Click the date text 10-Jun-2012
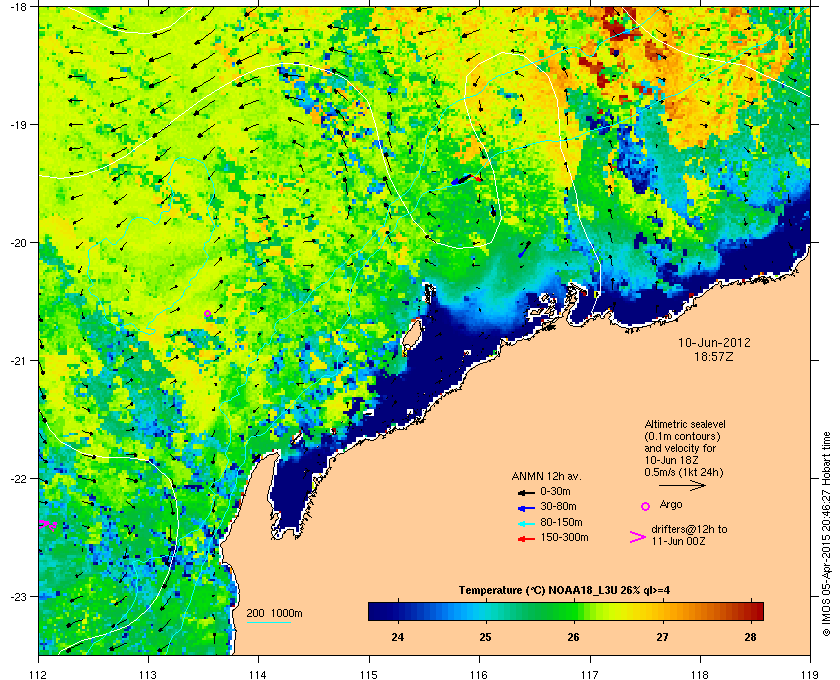Screen dimensions: 840x680 tap(714, 342)
